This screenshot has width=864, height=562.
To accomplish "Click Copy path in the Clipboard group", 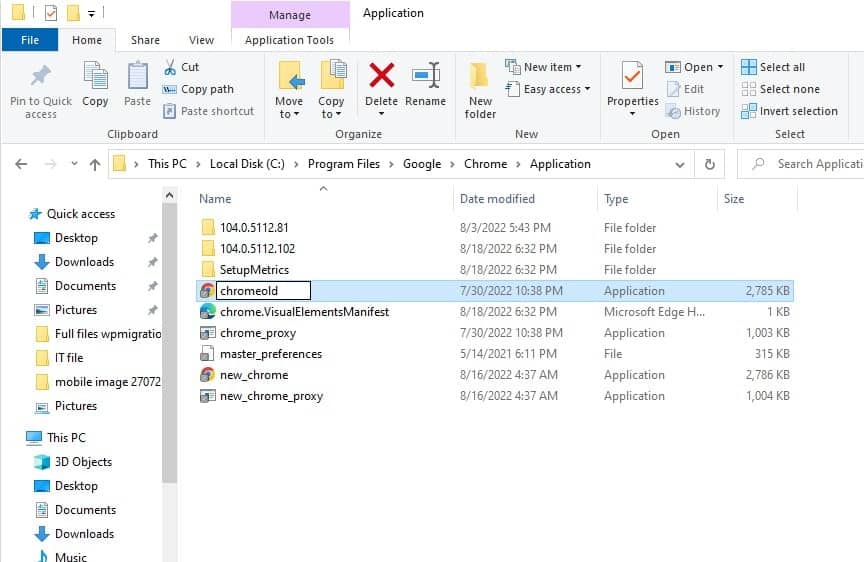I will click(198, 89).
